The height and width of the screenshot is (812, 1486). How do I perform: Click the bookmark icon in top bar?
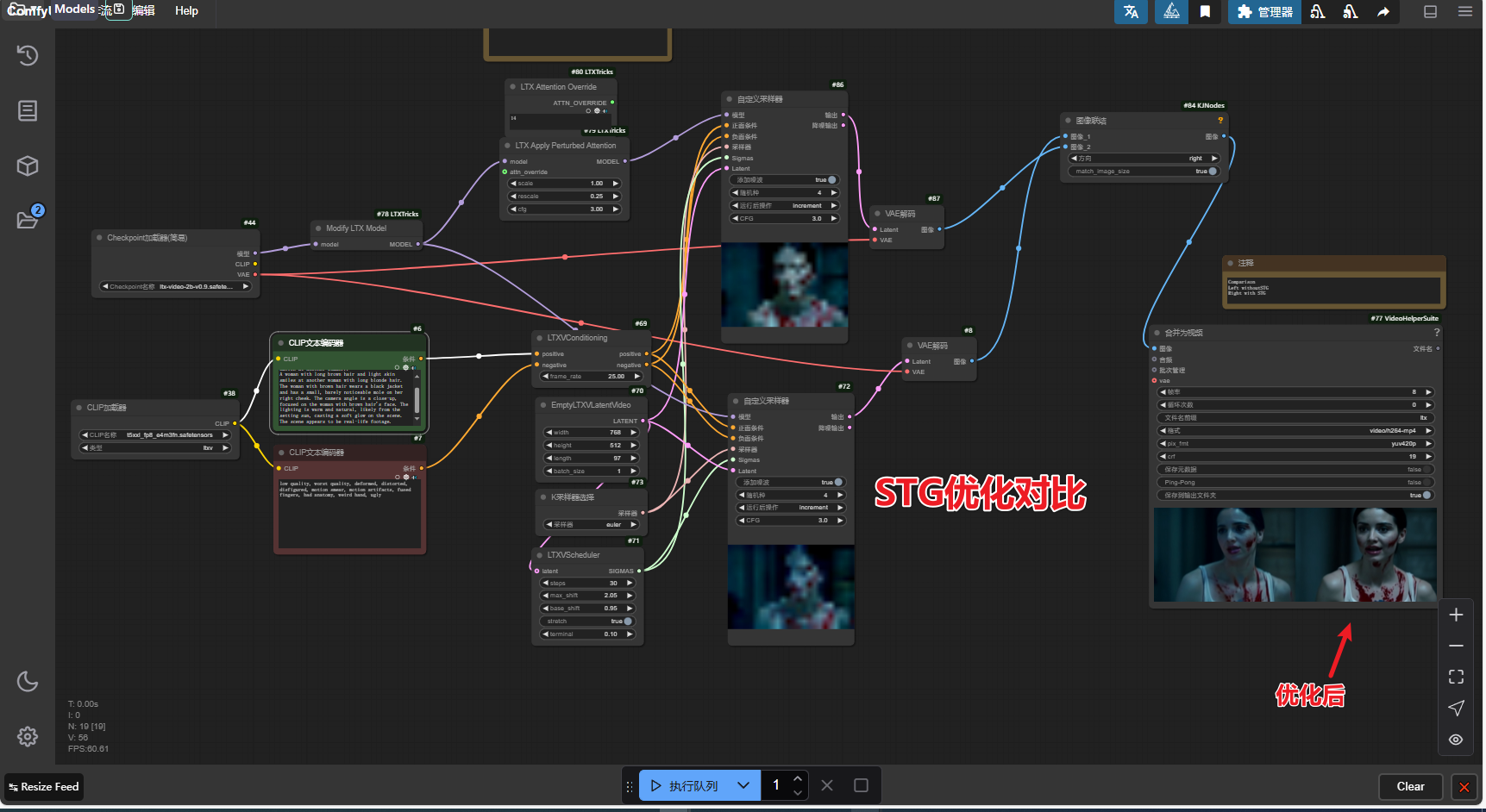(x=1205, y=12)
